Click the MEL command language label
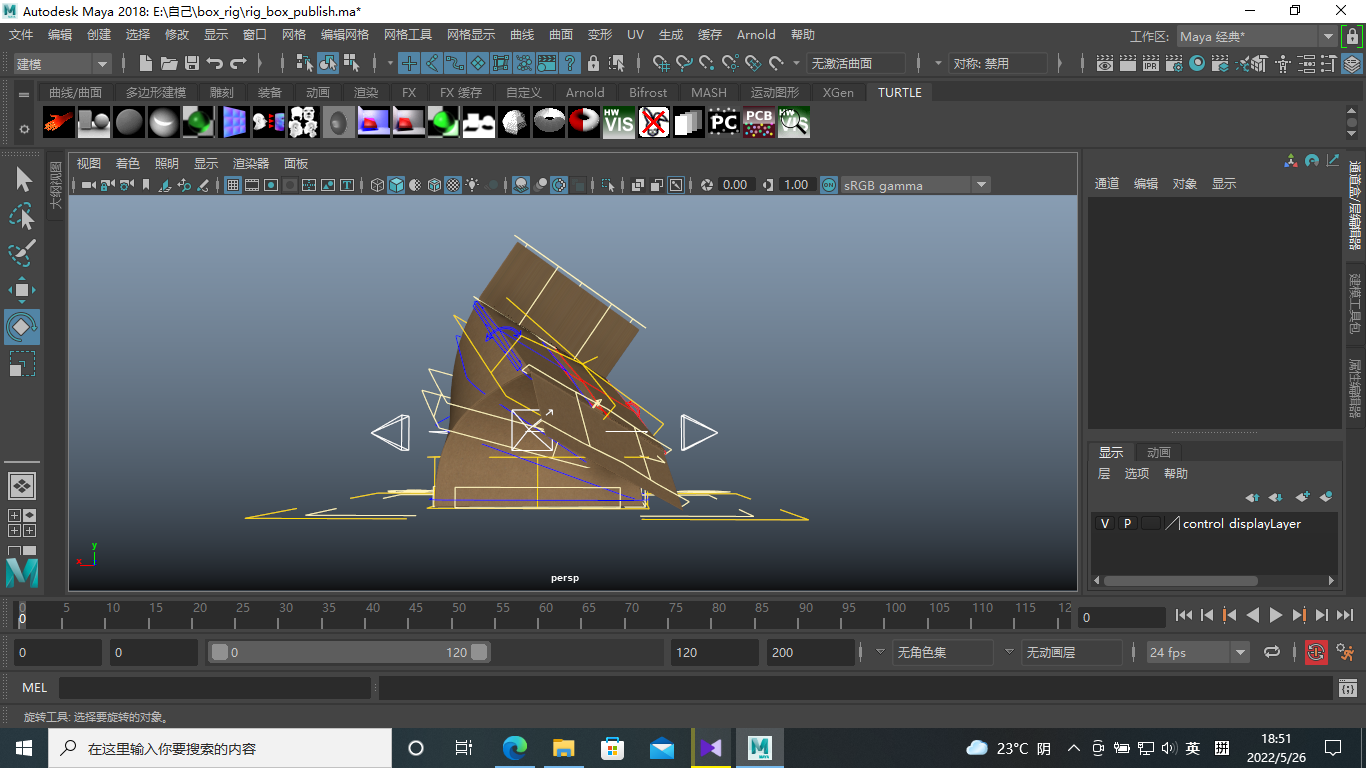Image resolution: width=1366 pixels, height=768 pixels. point(35,688)
